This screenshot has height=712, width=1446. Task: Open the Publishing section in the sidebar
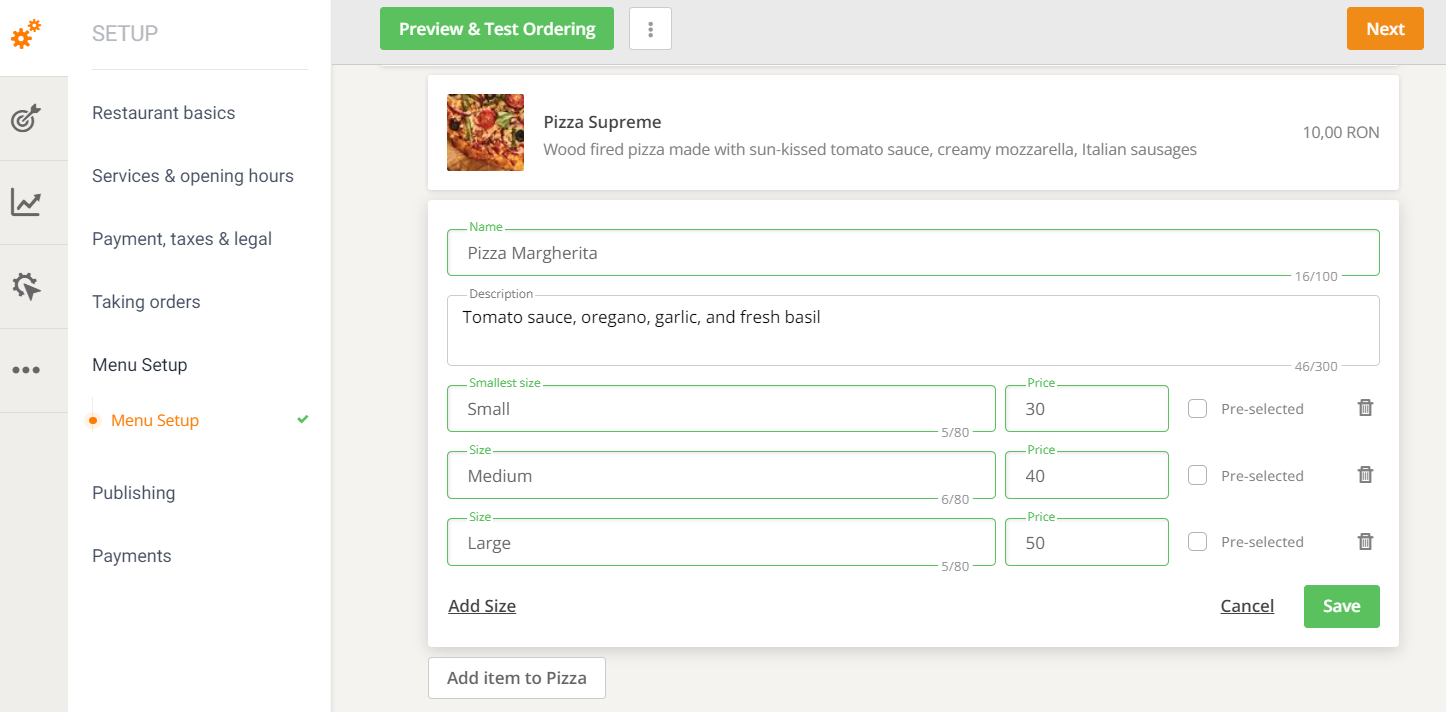133,492
